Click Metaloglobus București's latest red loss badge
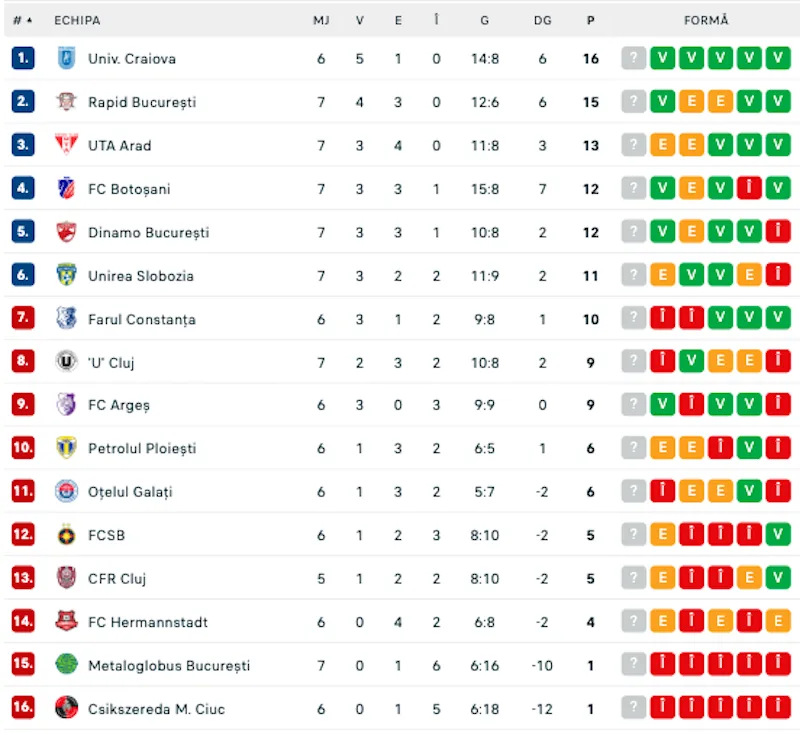 pyautogui.click(x=778, y=665)
